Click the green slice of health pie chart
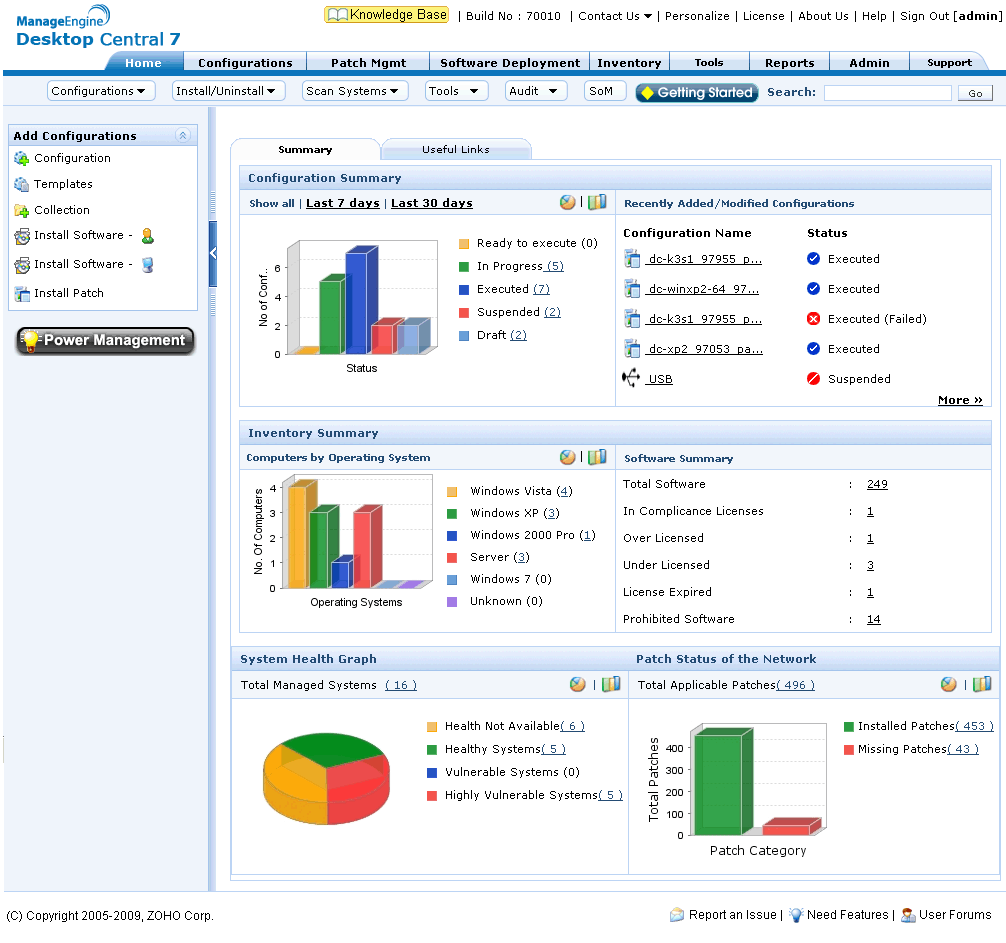Image resolution: width=1006 pixels, height=943 pixels. [x=331, y=748]
